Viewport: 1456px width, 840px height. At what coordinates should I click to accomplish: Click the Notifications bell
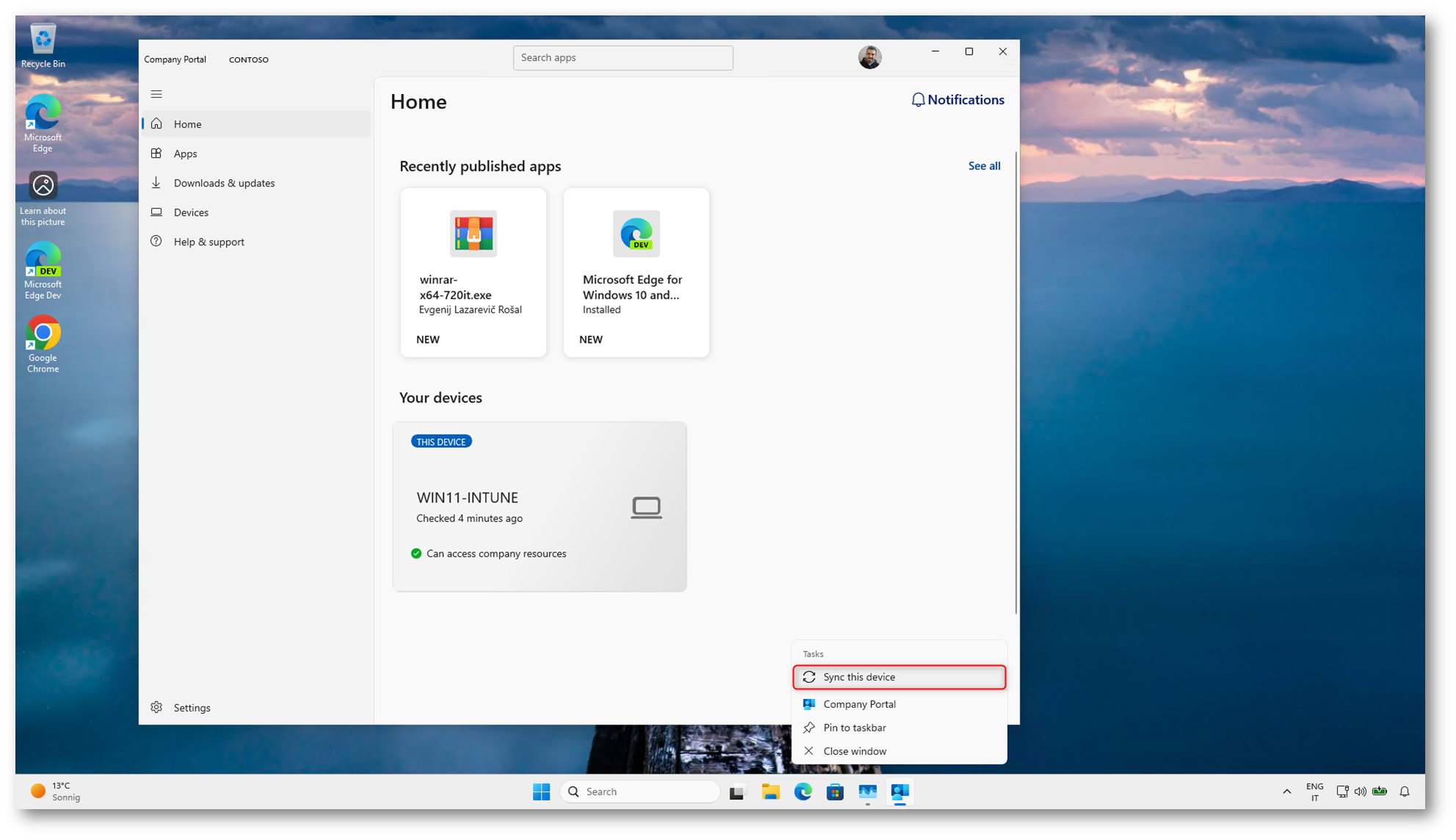[957, 100]
